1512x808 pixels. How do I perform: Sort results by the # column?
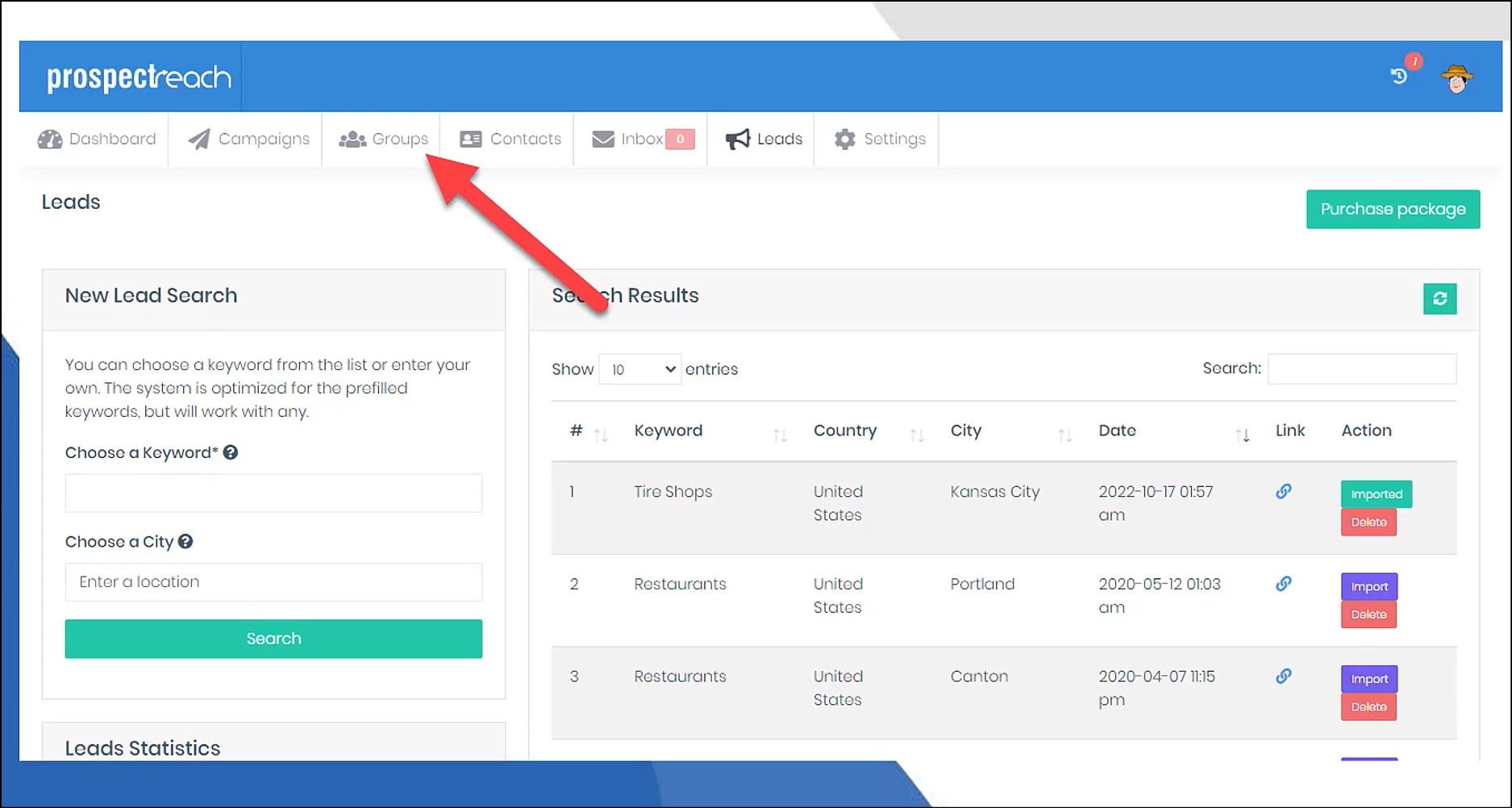click(601, 435)
